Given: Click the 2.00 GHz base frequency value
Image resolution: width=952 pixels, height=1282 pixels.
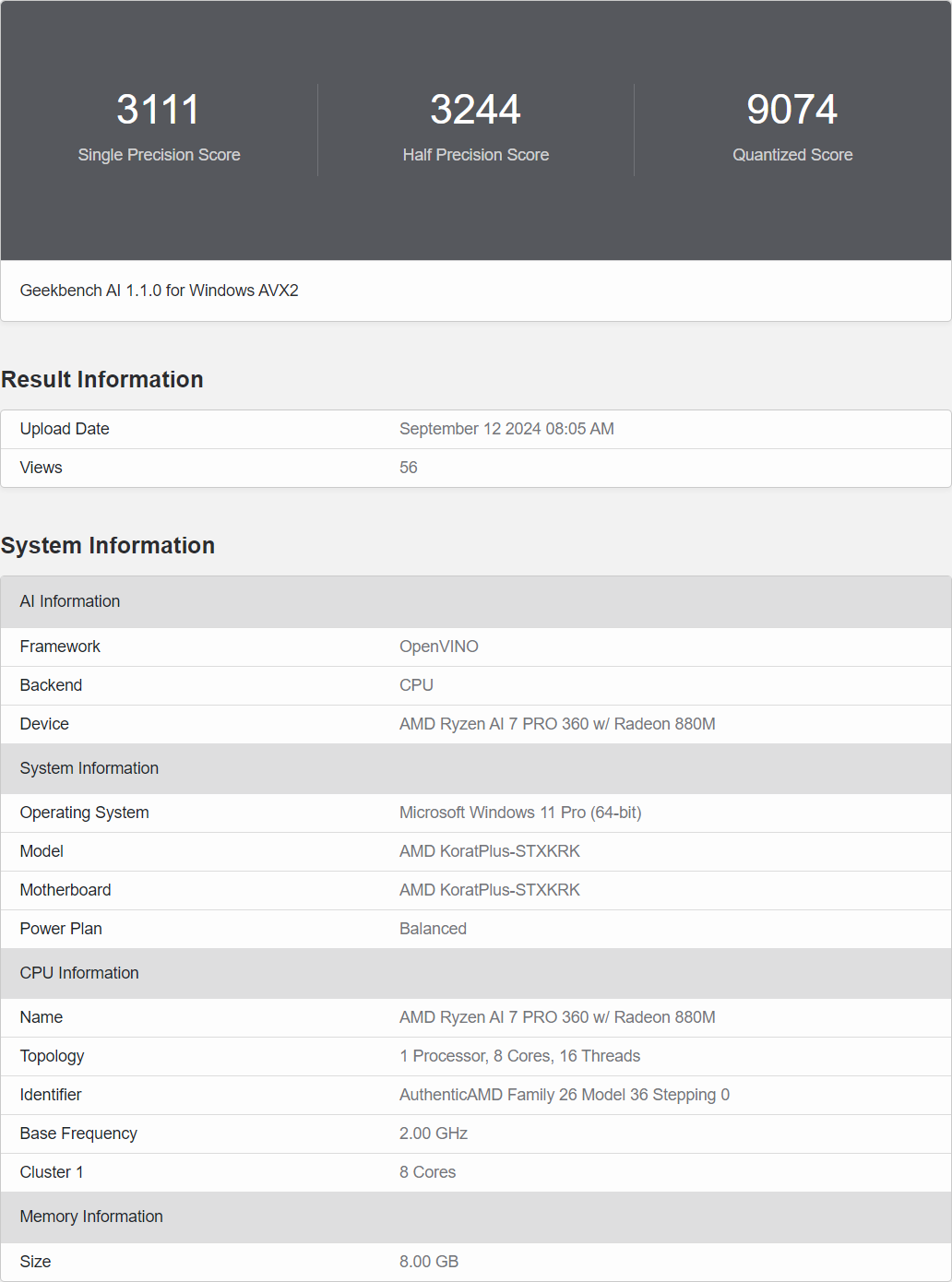Looking at the screenshot, I should pyautogui.click(x=434, y=1134).
